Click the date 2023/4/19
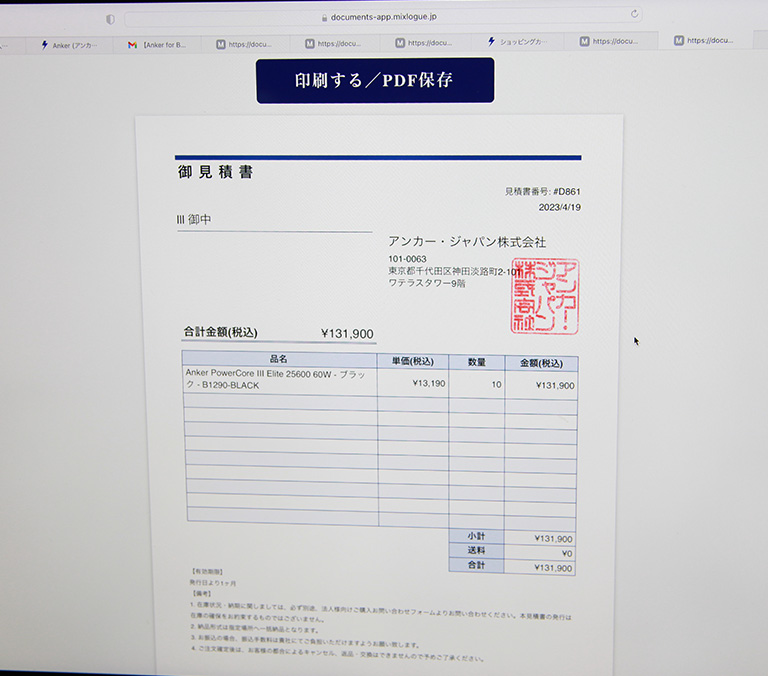768x676 pixels. [x=560, y=207]
